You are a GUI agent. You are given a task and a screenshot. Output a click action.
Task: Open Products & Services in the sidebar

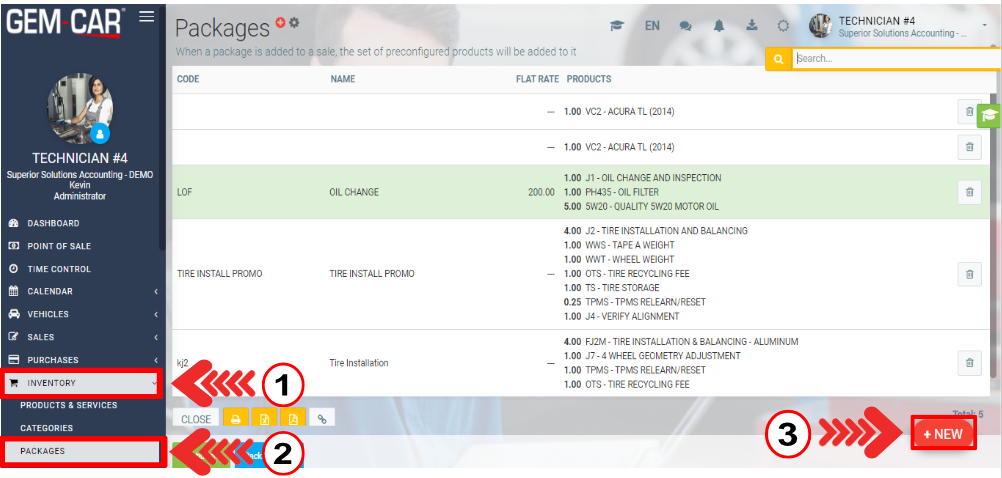click(68, 405)
